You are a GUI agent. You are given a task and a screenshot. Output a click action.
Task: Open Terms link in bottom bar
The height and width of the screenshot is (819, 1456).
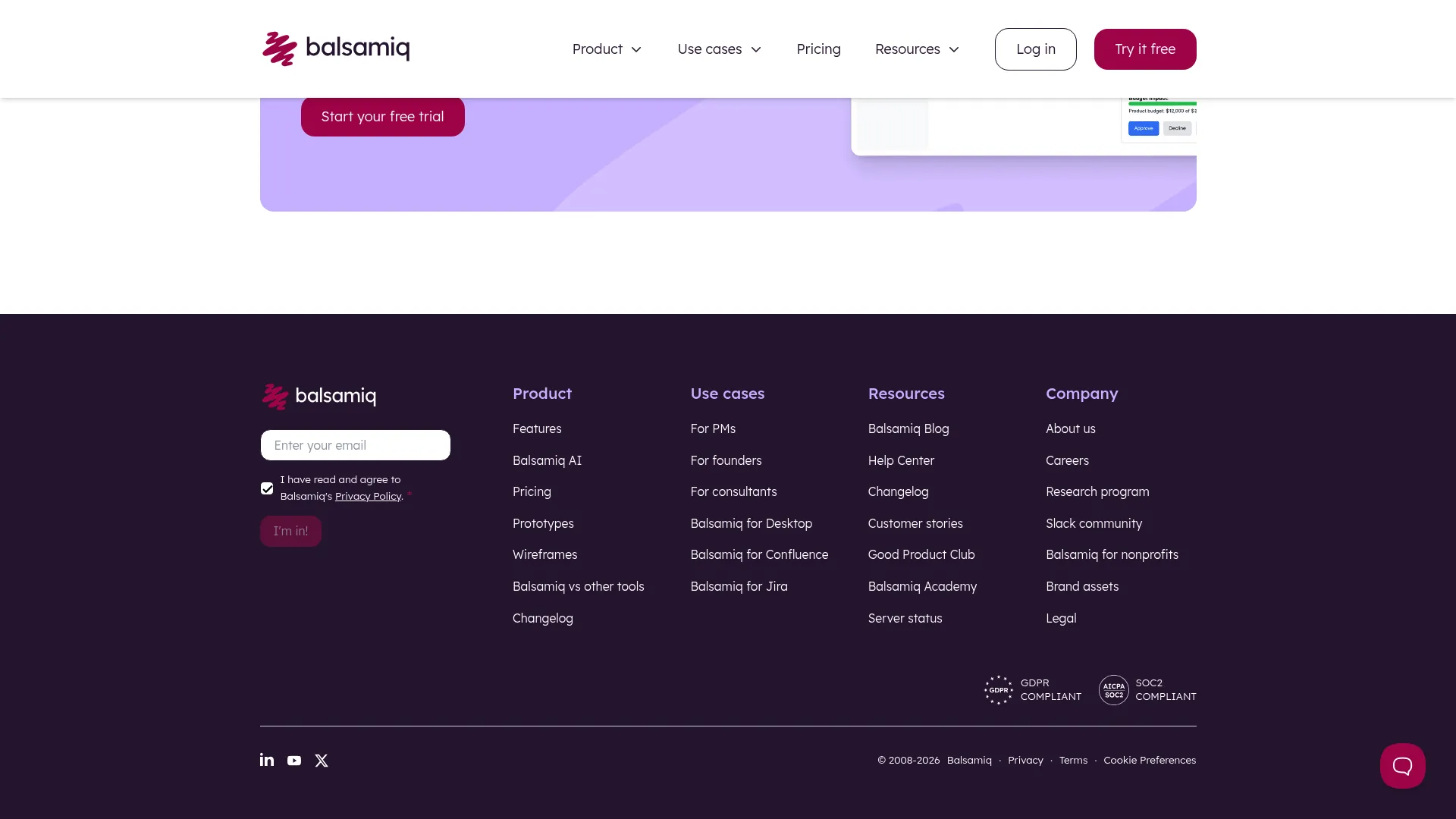click(1073, 761)
